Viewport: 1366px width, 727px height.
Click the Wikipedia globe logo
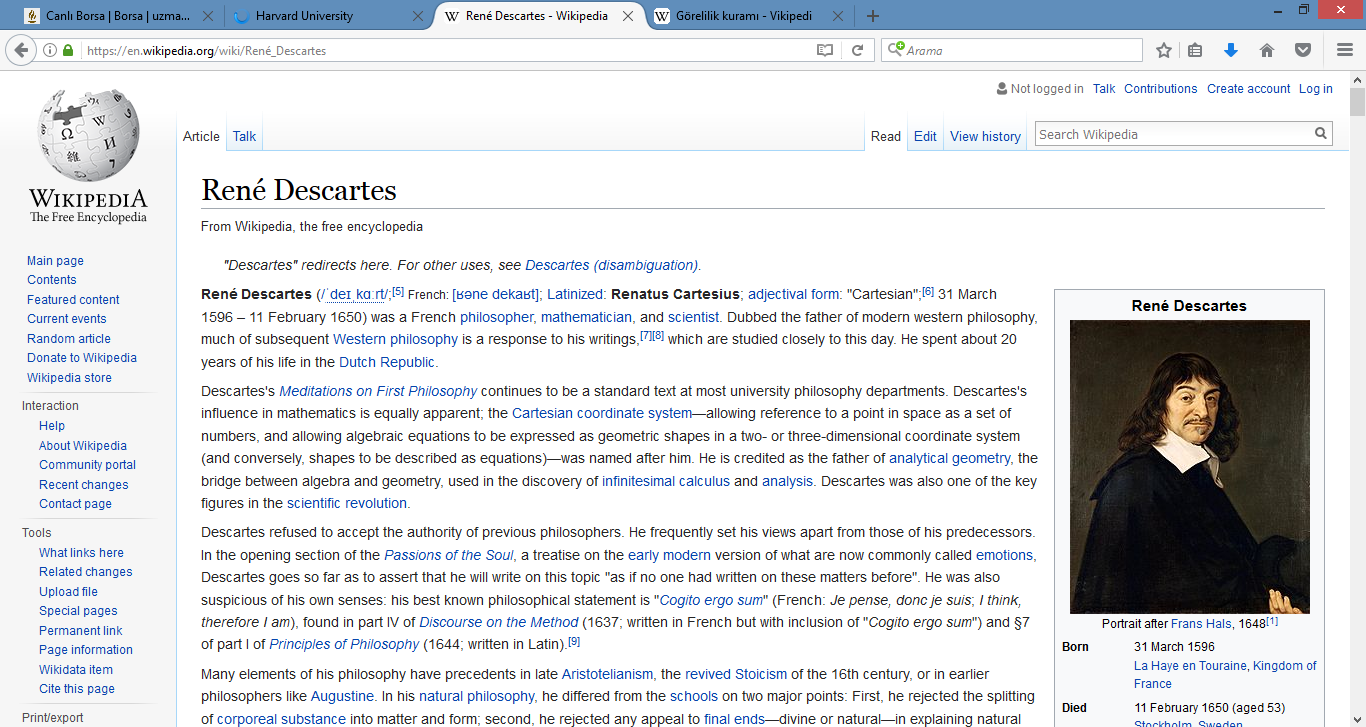87,133
